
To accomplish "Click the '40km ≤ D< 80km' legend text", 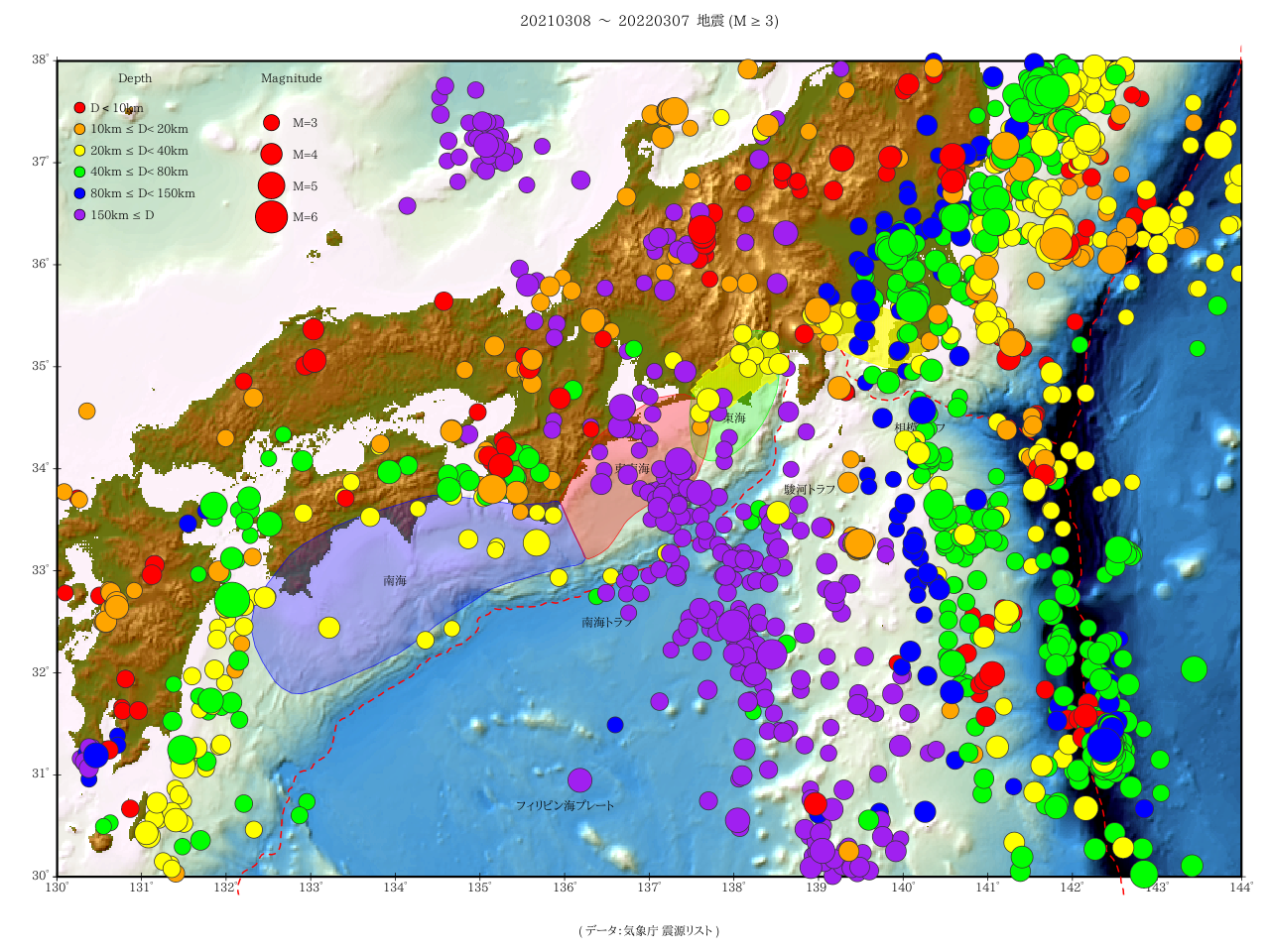I will tap(139, 173).
